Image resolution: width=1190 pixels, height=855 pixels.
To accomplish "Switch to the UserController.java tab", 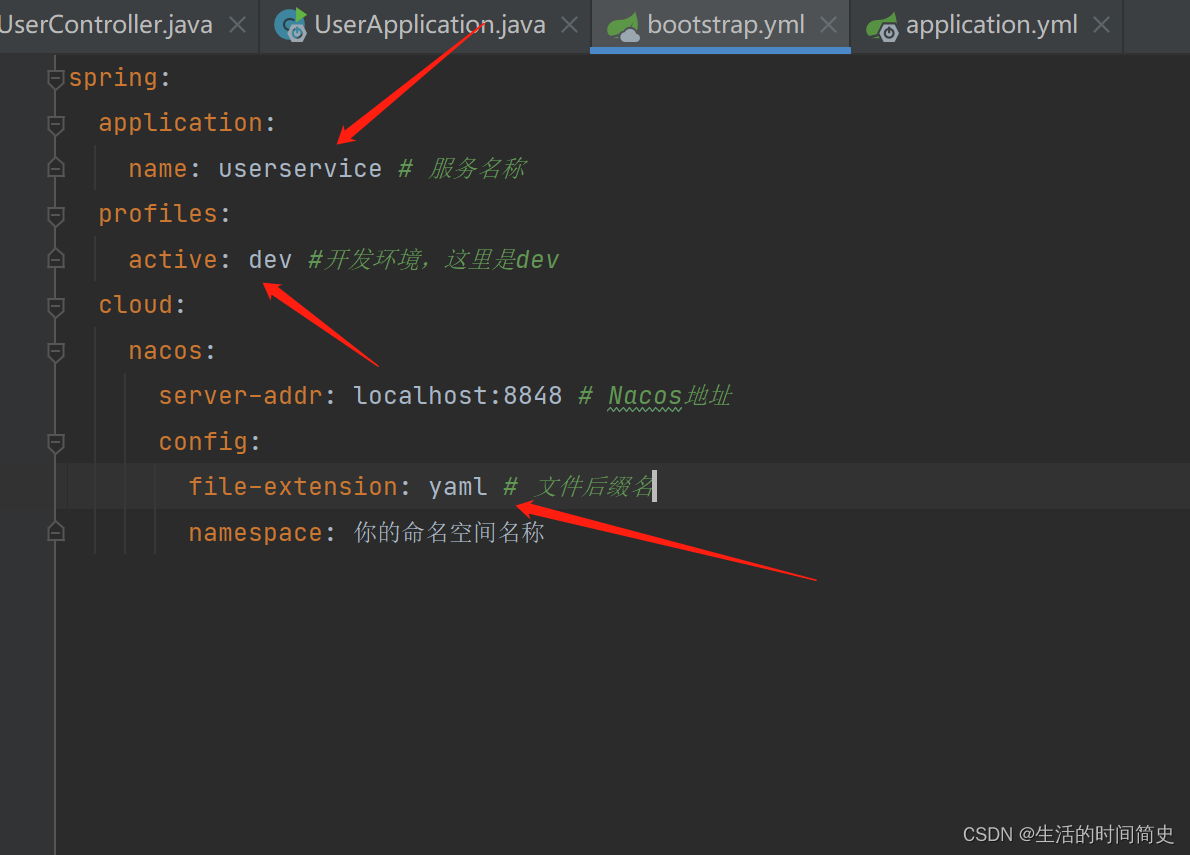I will click(105, 24).
